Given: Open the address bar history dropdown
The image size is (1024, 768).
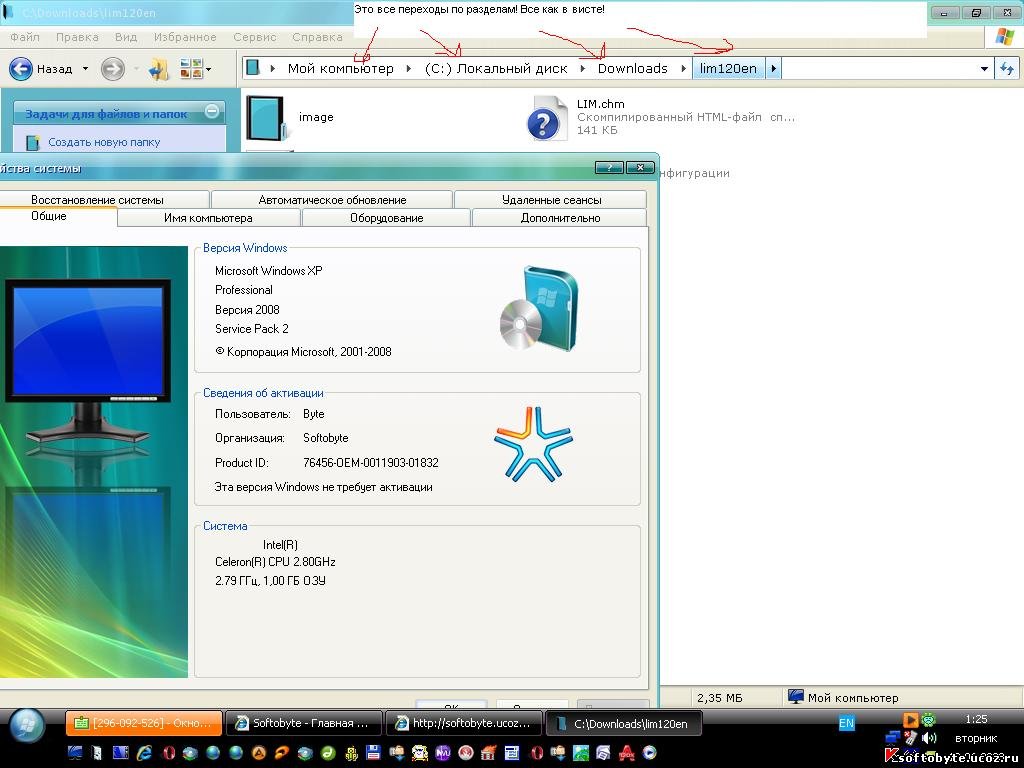Looking at the screenshot, I should point(984,69).
